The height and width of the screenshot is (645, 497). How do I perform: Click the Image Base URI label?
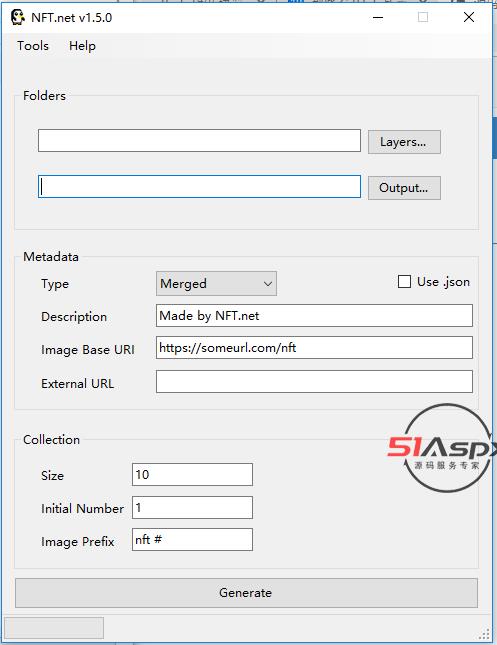pyautogui.click(x=88, y=350)
